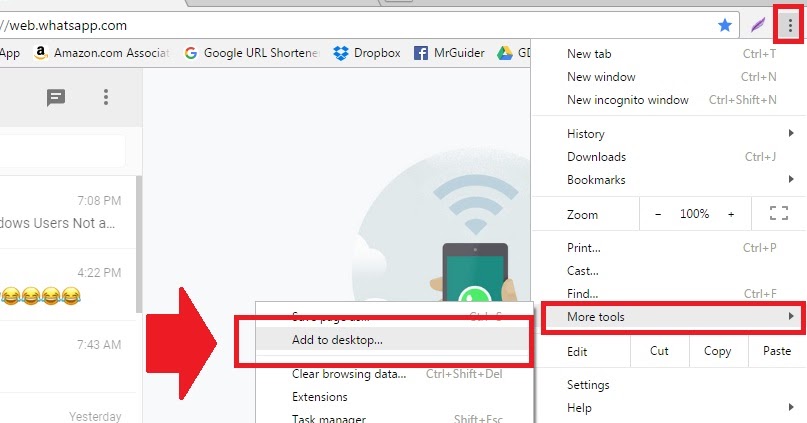Select New window menu item

(669, 77)
